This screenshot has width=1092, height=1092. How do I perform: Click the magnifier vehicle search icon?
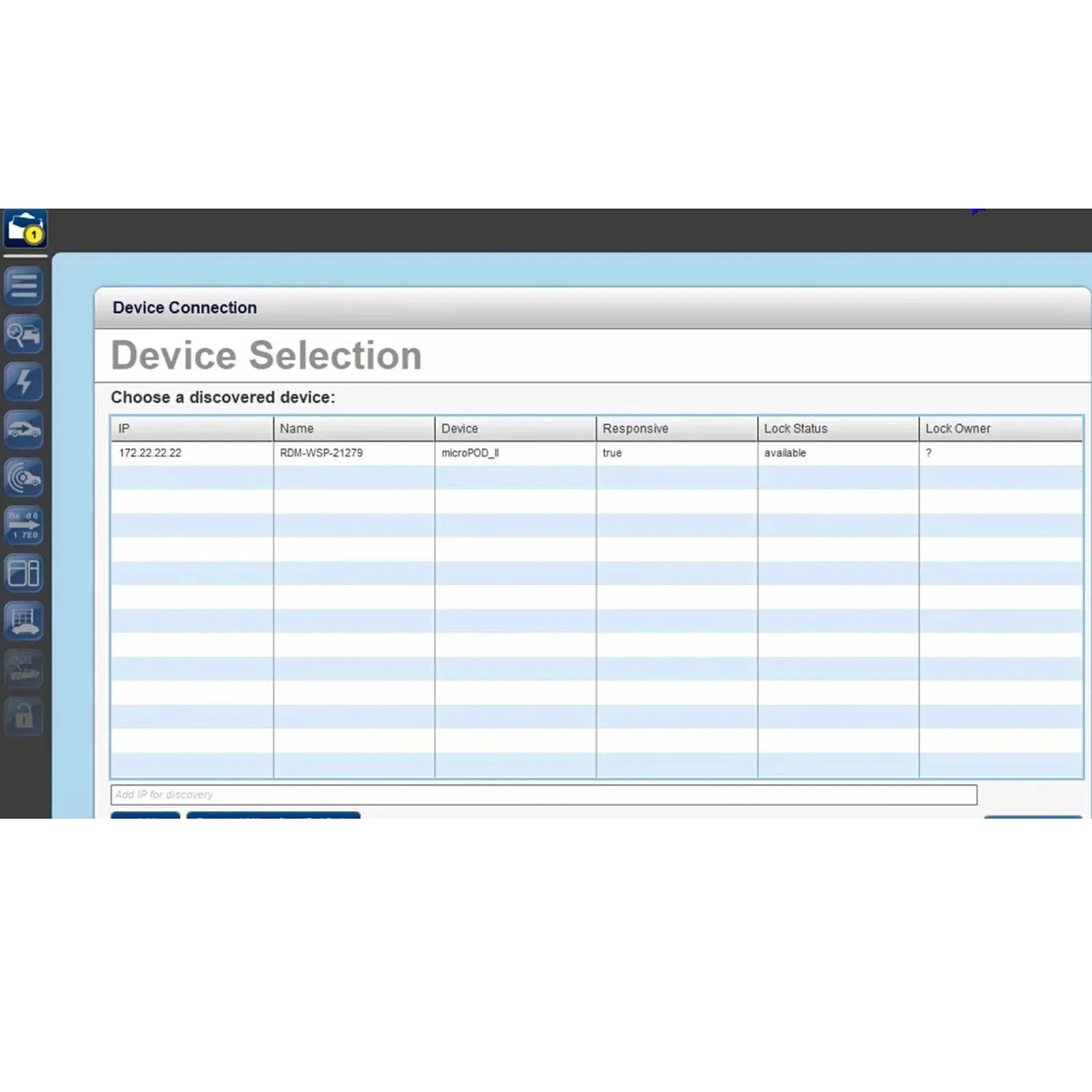tap(24, 334)
